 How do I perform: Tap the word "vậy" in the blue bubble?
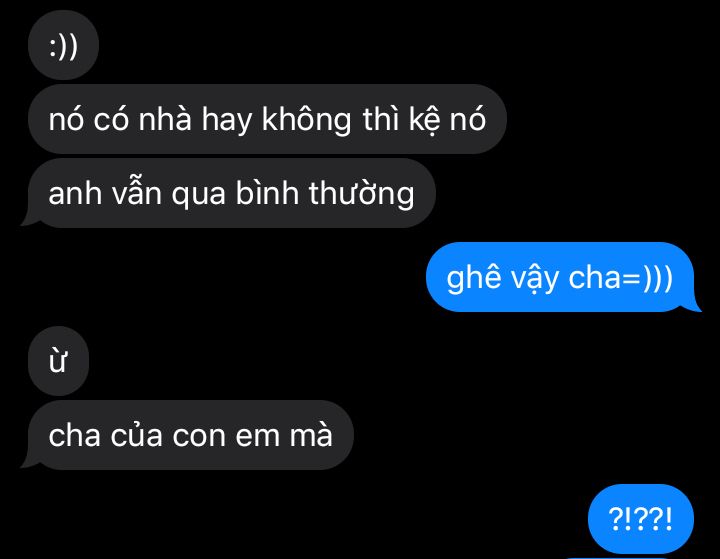[534, 279]
